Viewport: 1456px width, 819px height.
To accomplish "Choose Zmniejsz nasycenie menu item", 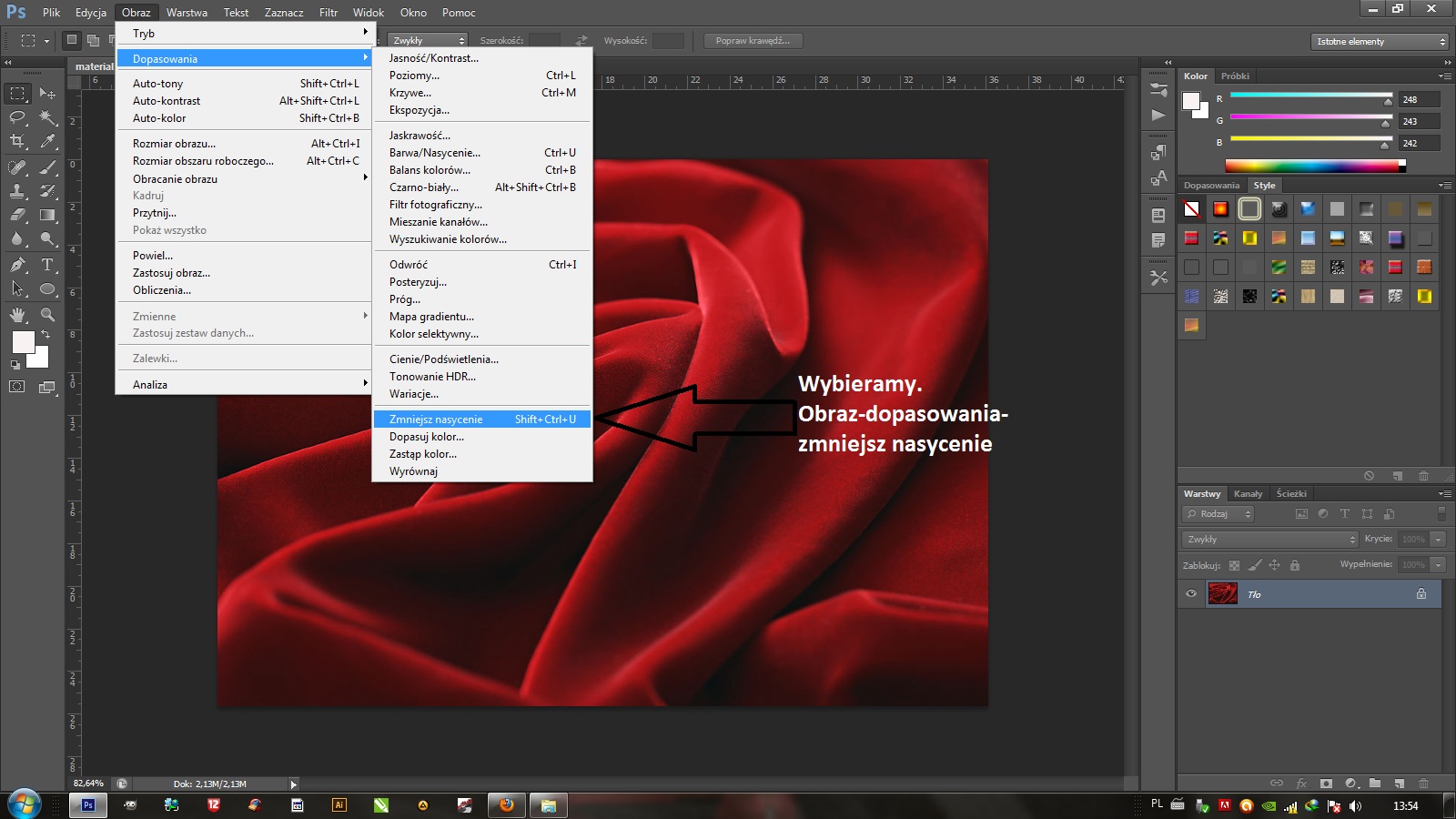I will click(x=482, y=420).
